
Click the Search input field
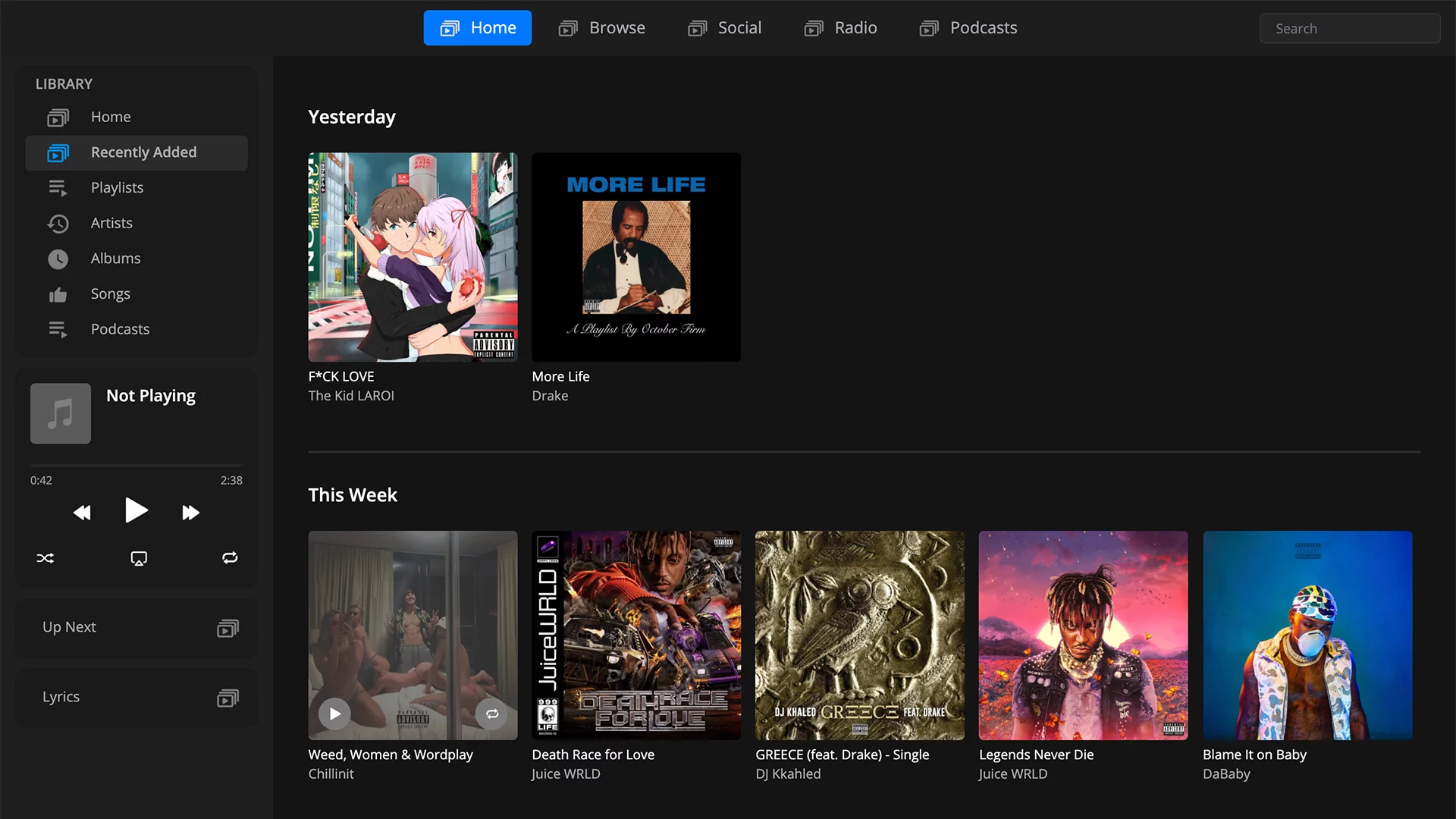1350,28
